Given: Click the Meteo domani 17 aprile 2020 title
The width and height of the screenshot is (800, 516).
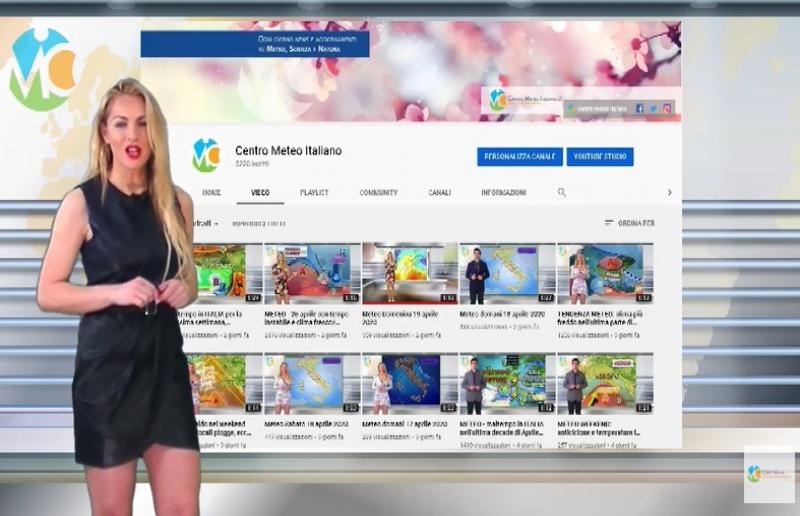Looking at the screenshot, I should (x=405, y=424).
